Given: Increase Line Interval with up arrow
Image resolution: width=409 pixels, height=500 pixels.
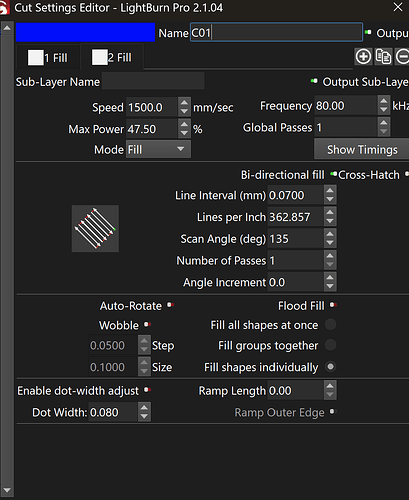Looking at the screenshot, I should 330,191.
